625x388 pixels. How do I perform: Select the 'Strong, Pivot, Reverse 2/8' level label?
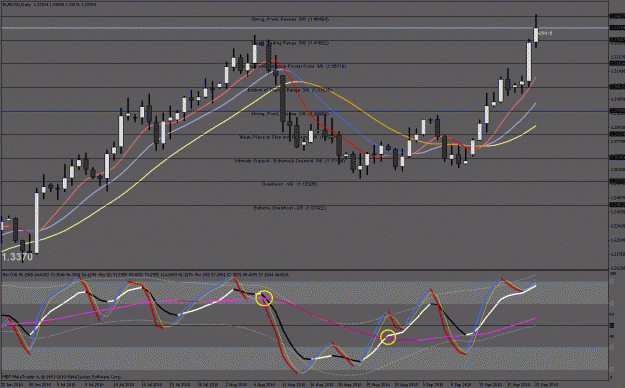pyautogui.click(x=290, y=114)
